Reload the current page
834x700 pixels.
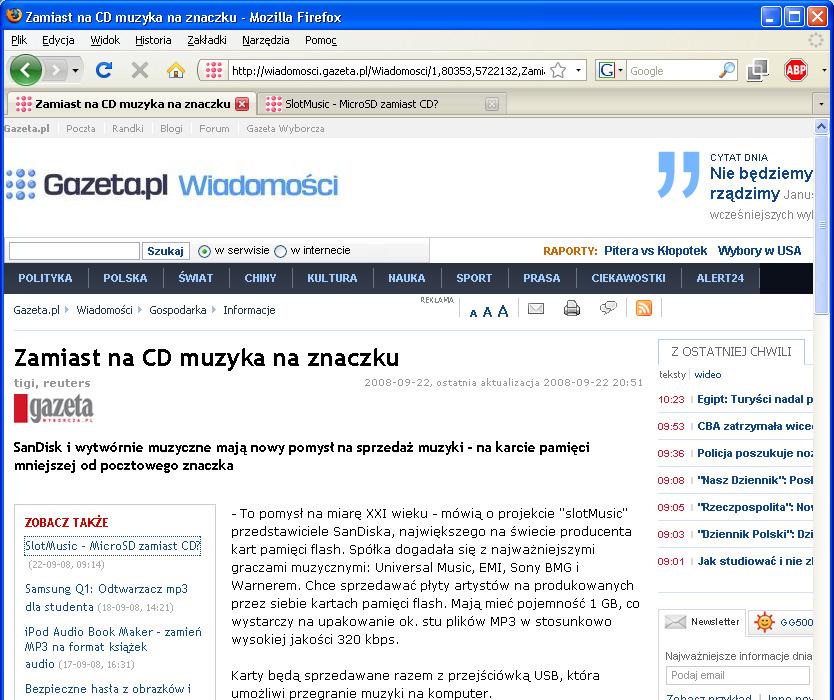(x=104, y=70)
